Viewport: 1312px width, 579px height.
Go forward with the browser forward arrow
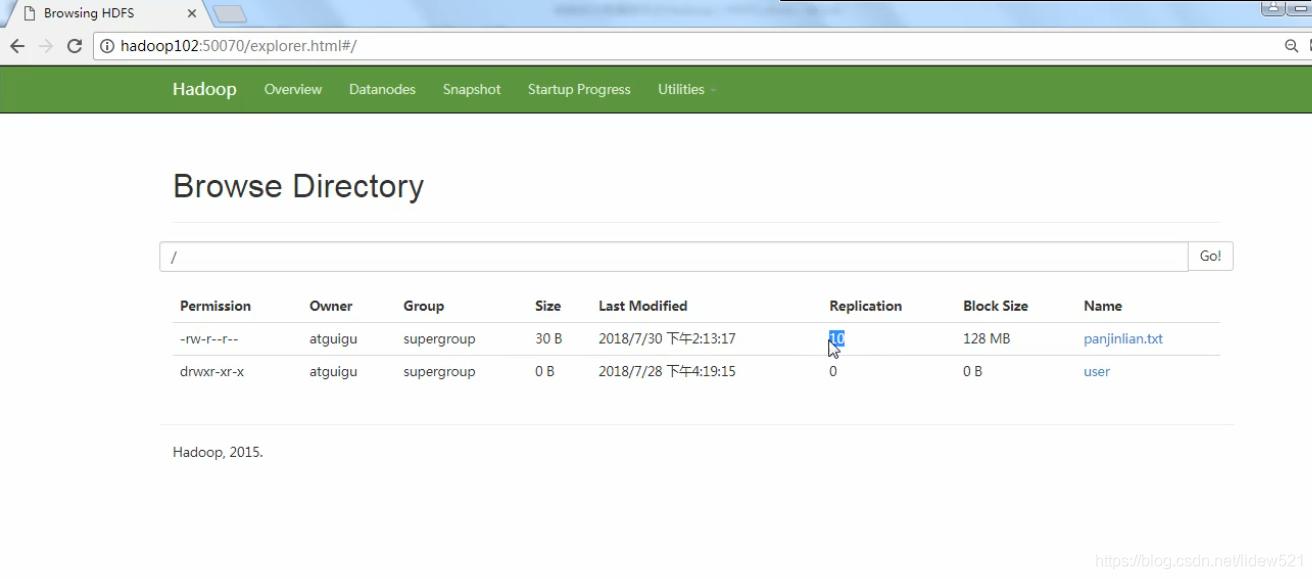46,46
